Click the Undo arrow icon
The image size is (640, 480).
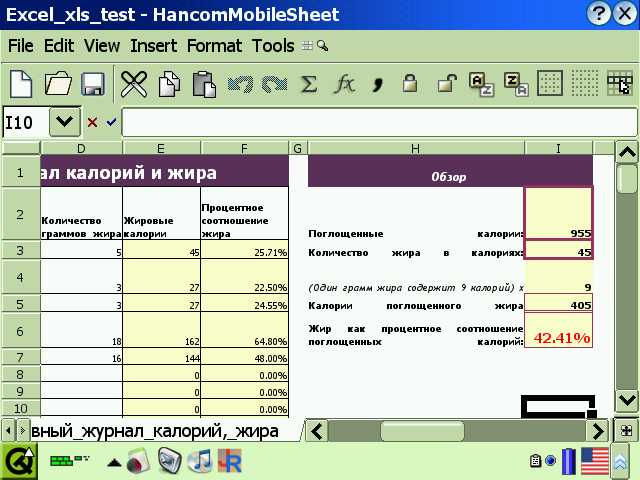coord(240,84)
